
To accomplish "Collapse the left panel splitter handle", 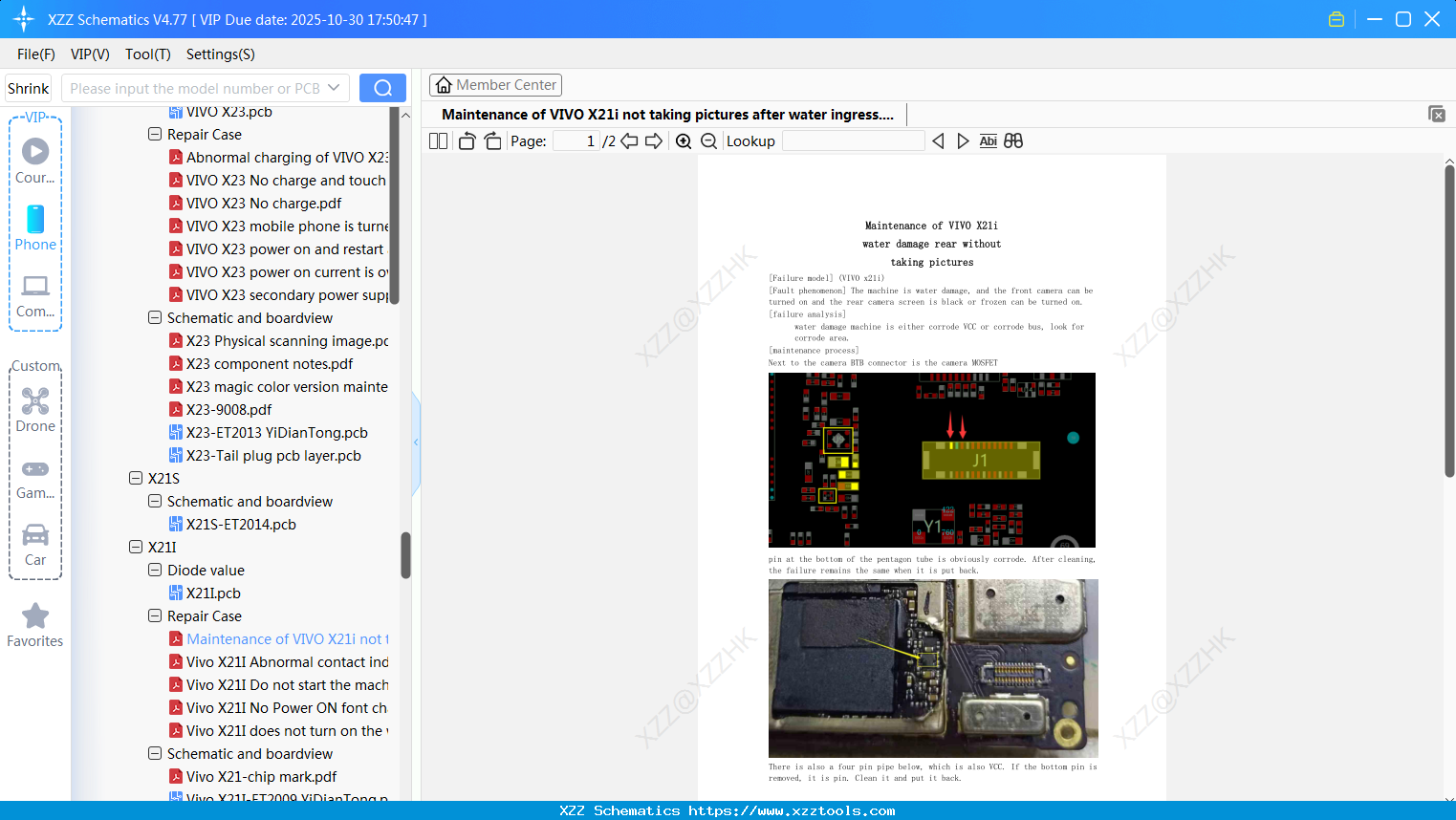I will click(x=416, y=442).
